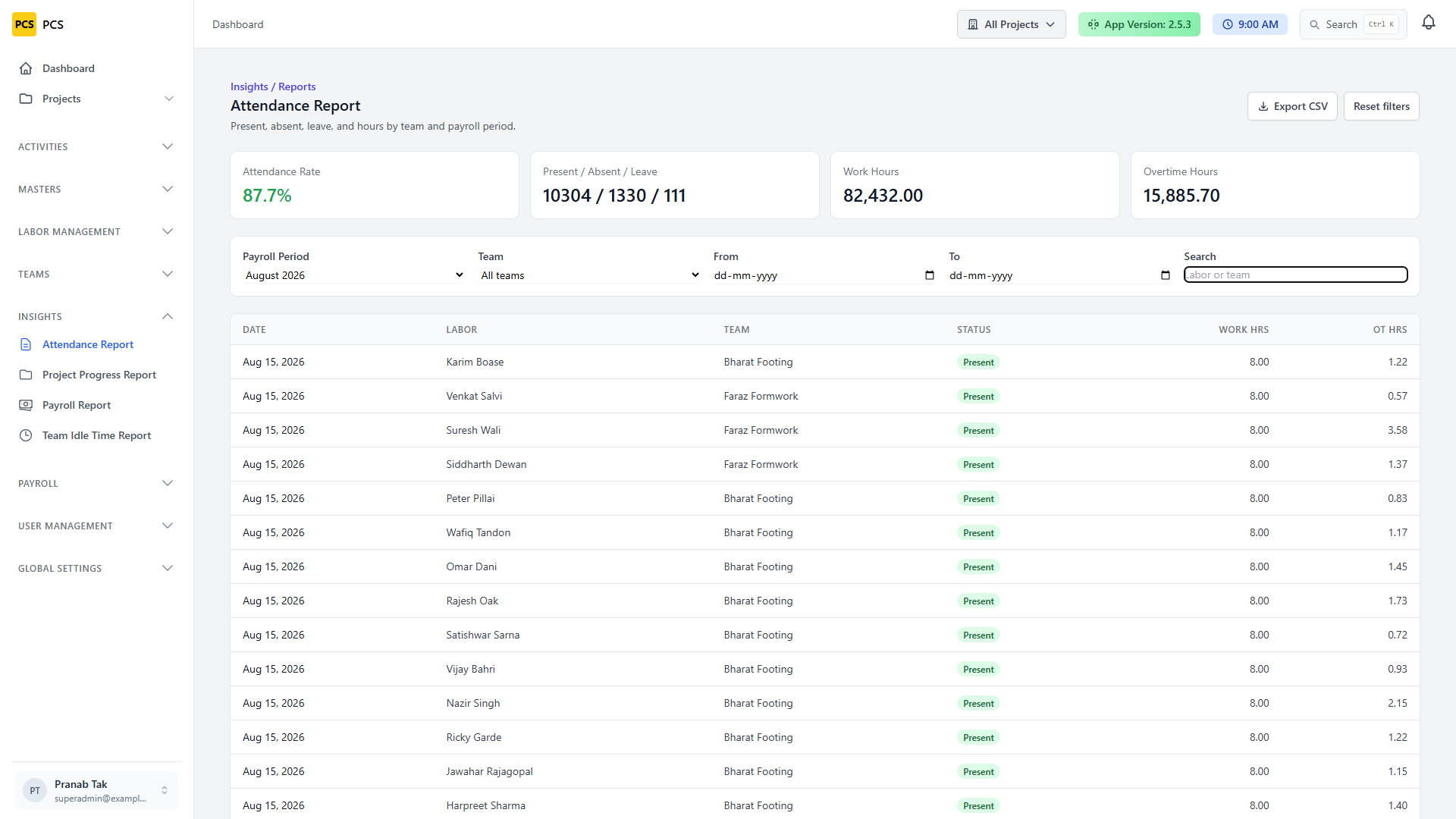
Task: Click the building icon in All Projects
Action: (973, 24)
